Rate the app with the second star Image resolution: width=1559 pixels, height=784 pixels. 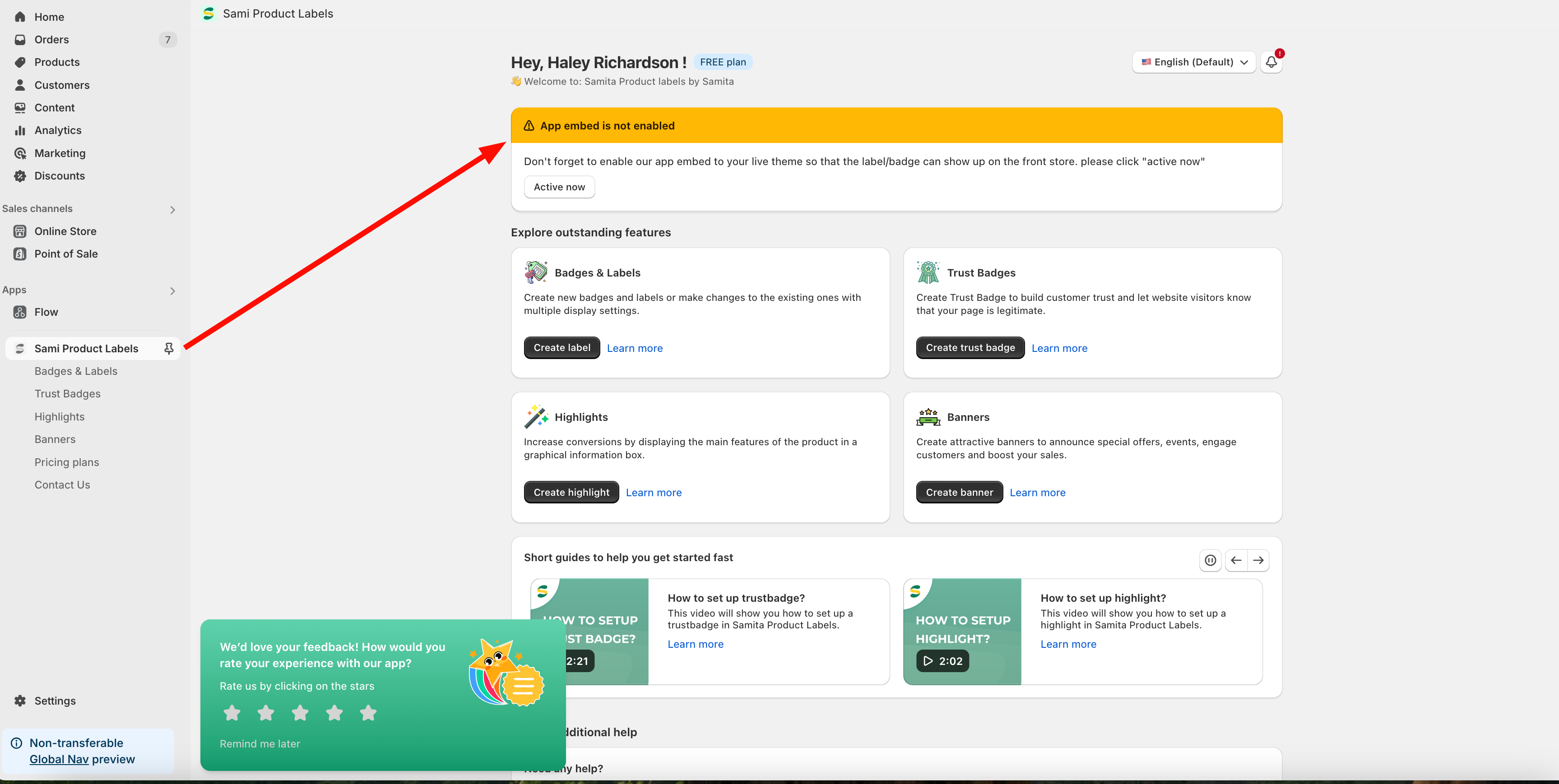266,713
